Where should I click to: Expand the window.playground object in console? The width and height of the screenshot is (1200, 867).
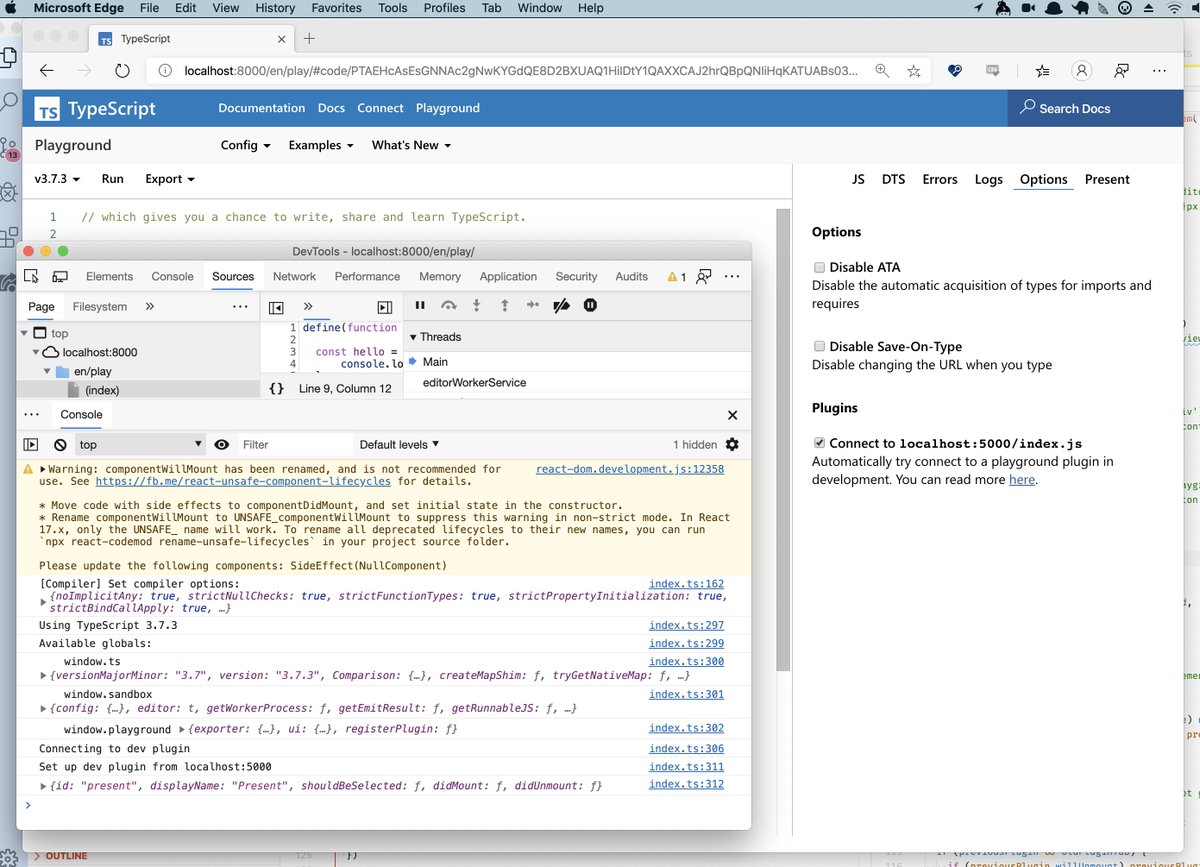tap(181, 730)
